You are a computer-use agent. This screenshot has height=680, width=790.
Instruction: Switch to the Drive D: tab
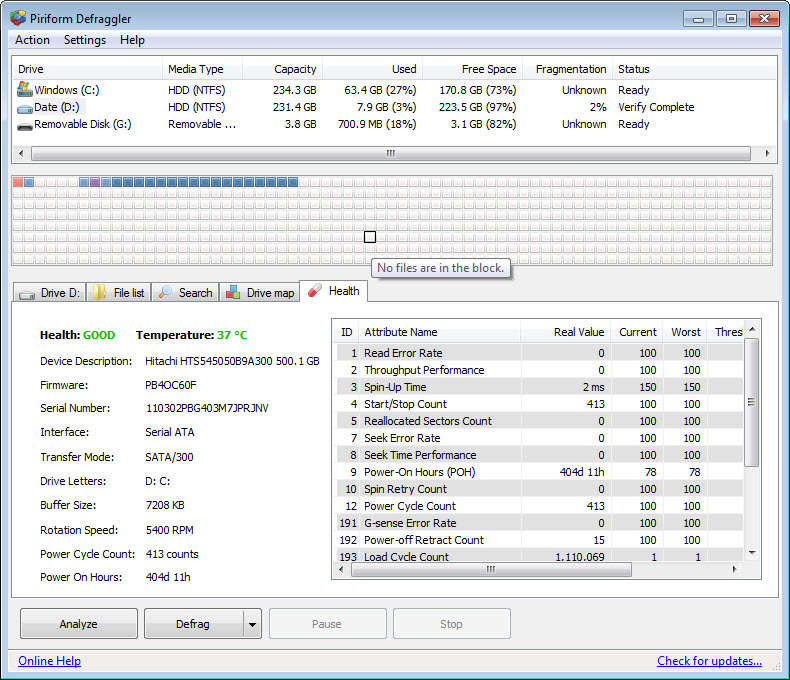[x=49, y=293]
